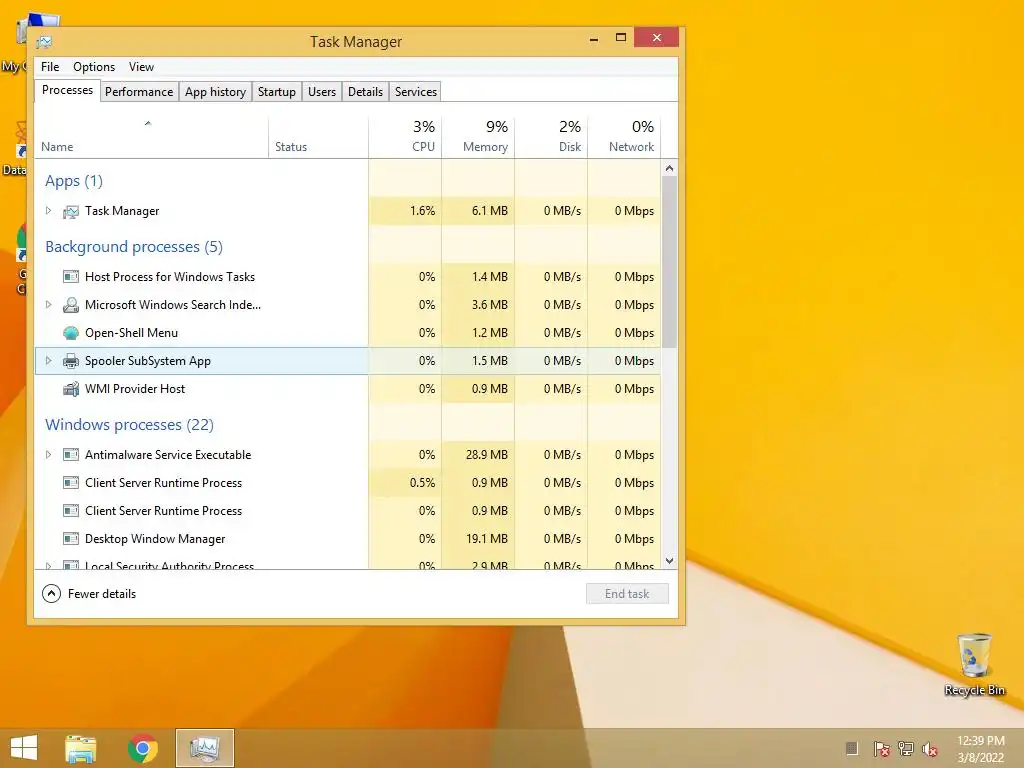The height and width of the screenshot is (768, 1024).
Task: Click the Task Manager process row icon
Action: (x=71, y=212)
